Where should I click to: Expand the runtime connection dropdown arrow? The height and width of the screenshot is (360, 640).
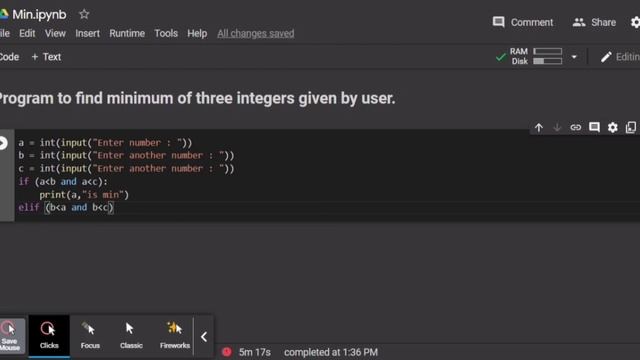point(574,57)
